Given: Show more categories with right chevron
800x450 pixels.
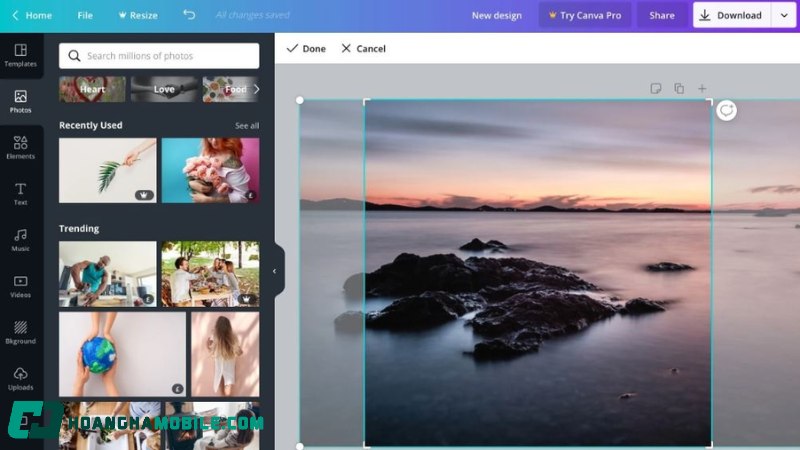Looking at the screenshot, I should 256,89.
